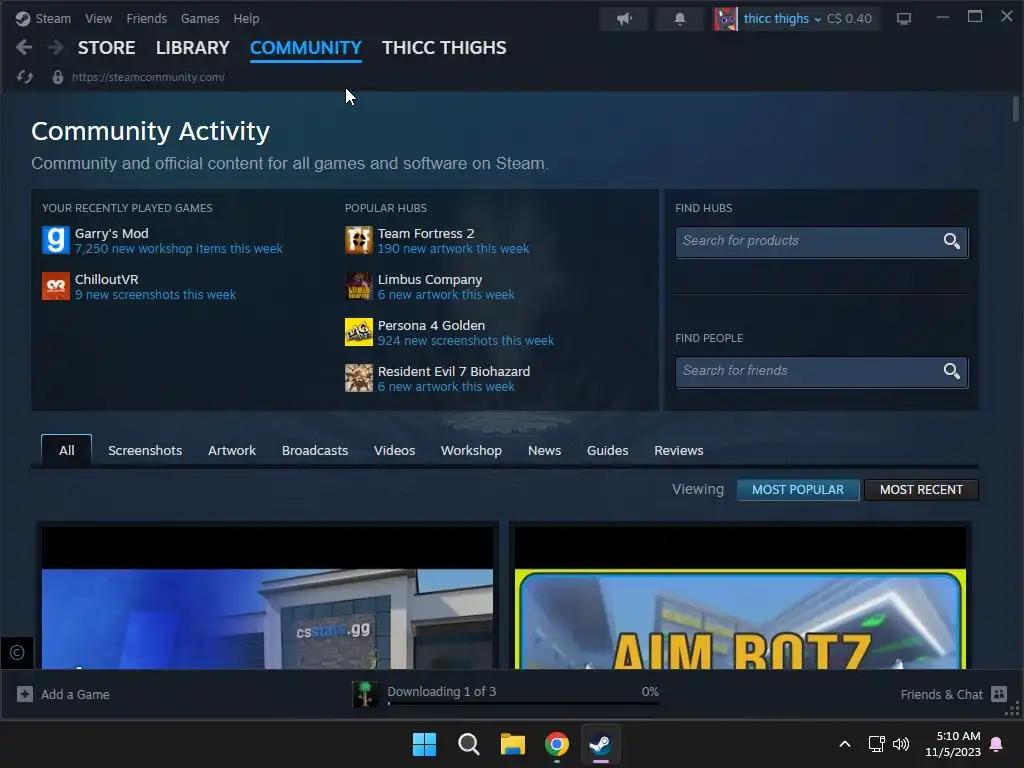The image size is (1024, 768).
Task: Open the csstats.gg featured thumbnail
Action: coord(267,598)
